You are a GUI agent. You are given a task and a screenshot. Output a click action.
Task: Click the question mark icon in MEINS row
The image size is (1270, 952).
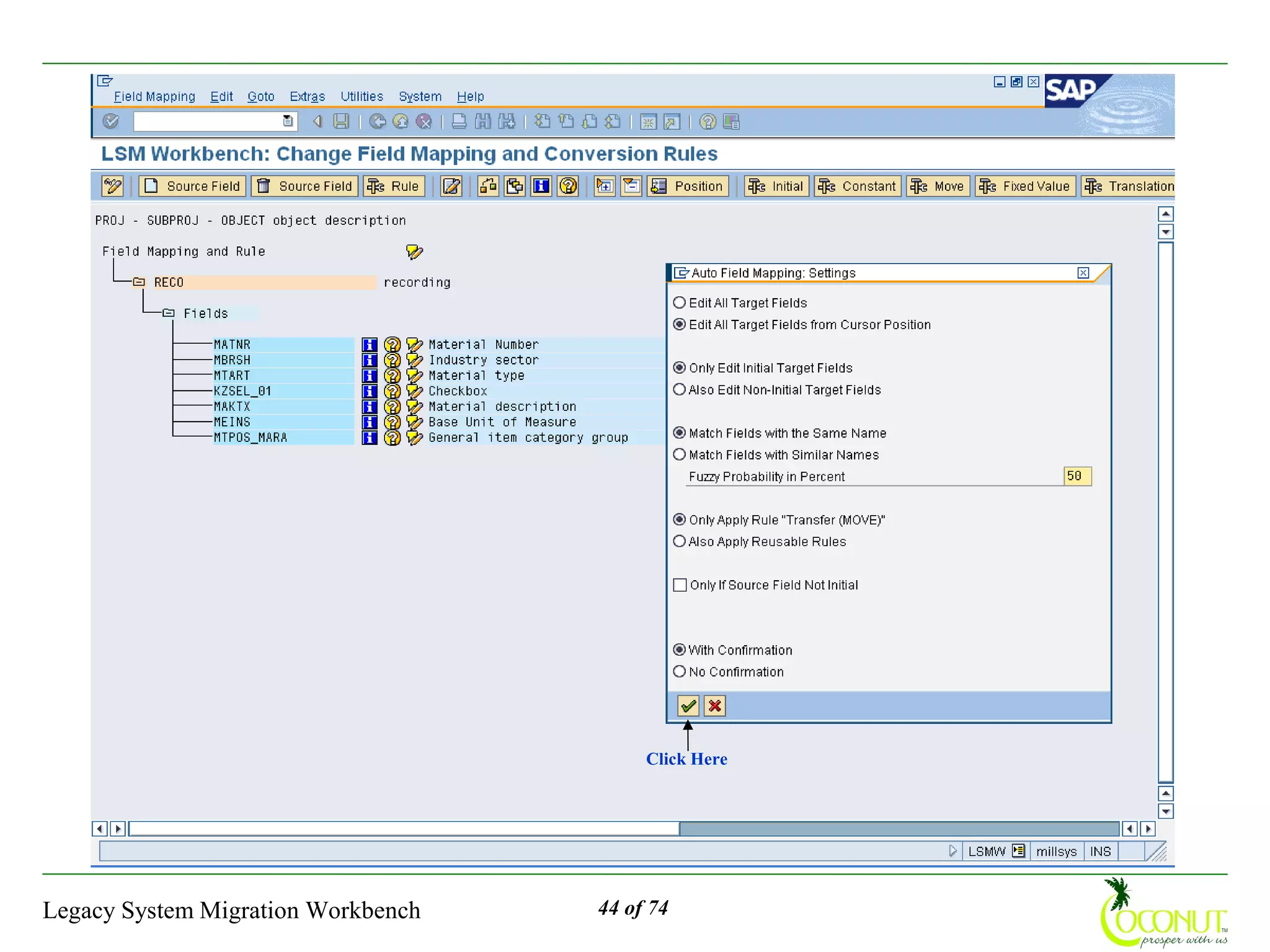(392, 422)
